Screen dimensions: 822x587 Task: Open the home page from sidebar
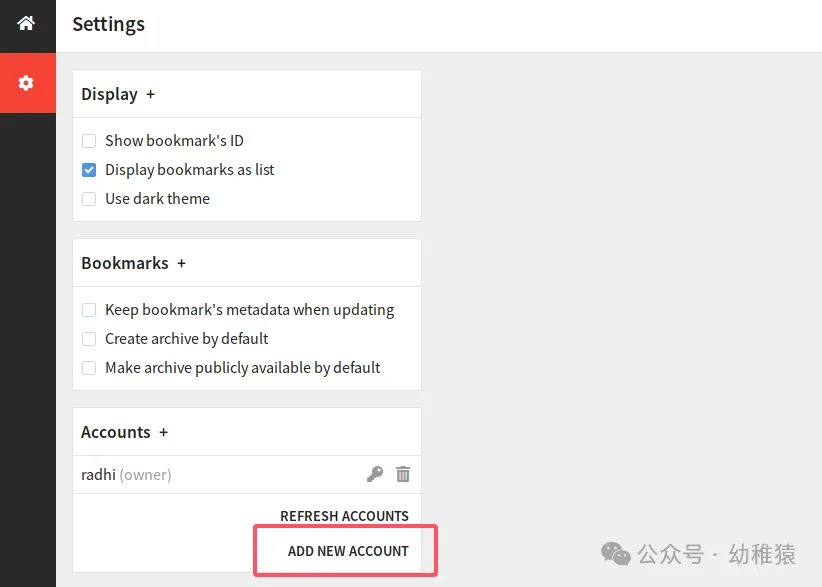[x=26, y=23]
